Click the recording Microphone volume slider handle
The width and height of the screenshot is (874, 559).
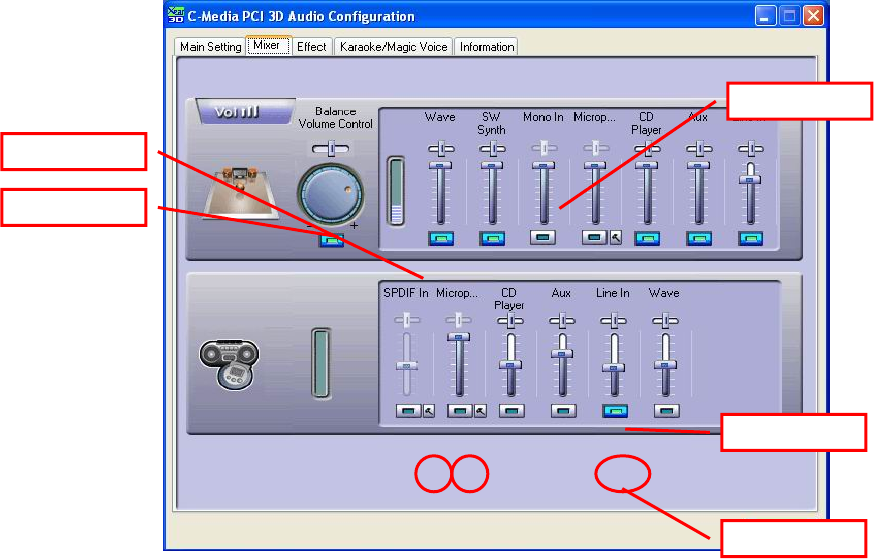click(458, 337)
